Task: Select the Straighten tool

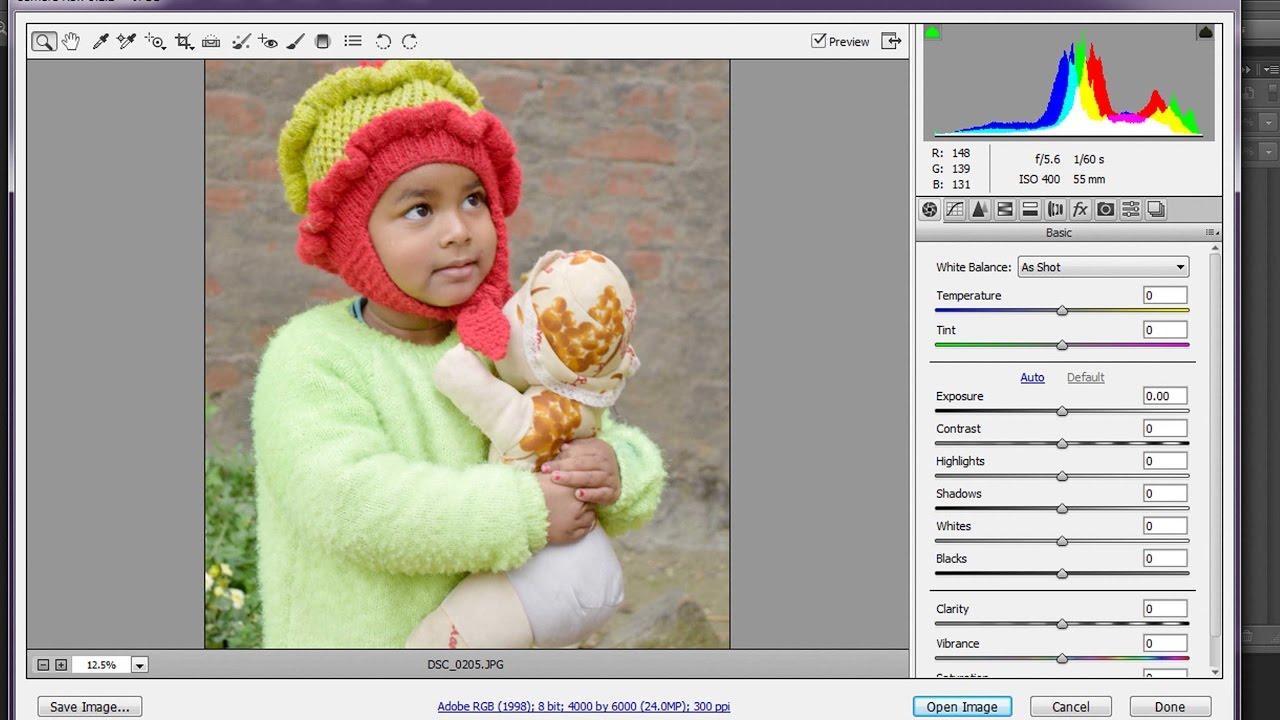Action: pos(211,41)
